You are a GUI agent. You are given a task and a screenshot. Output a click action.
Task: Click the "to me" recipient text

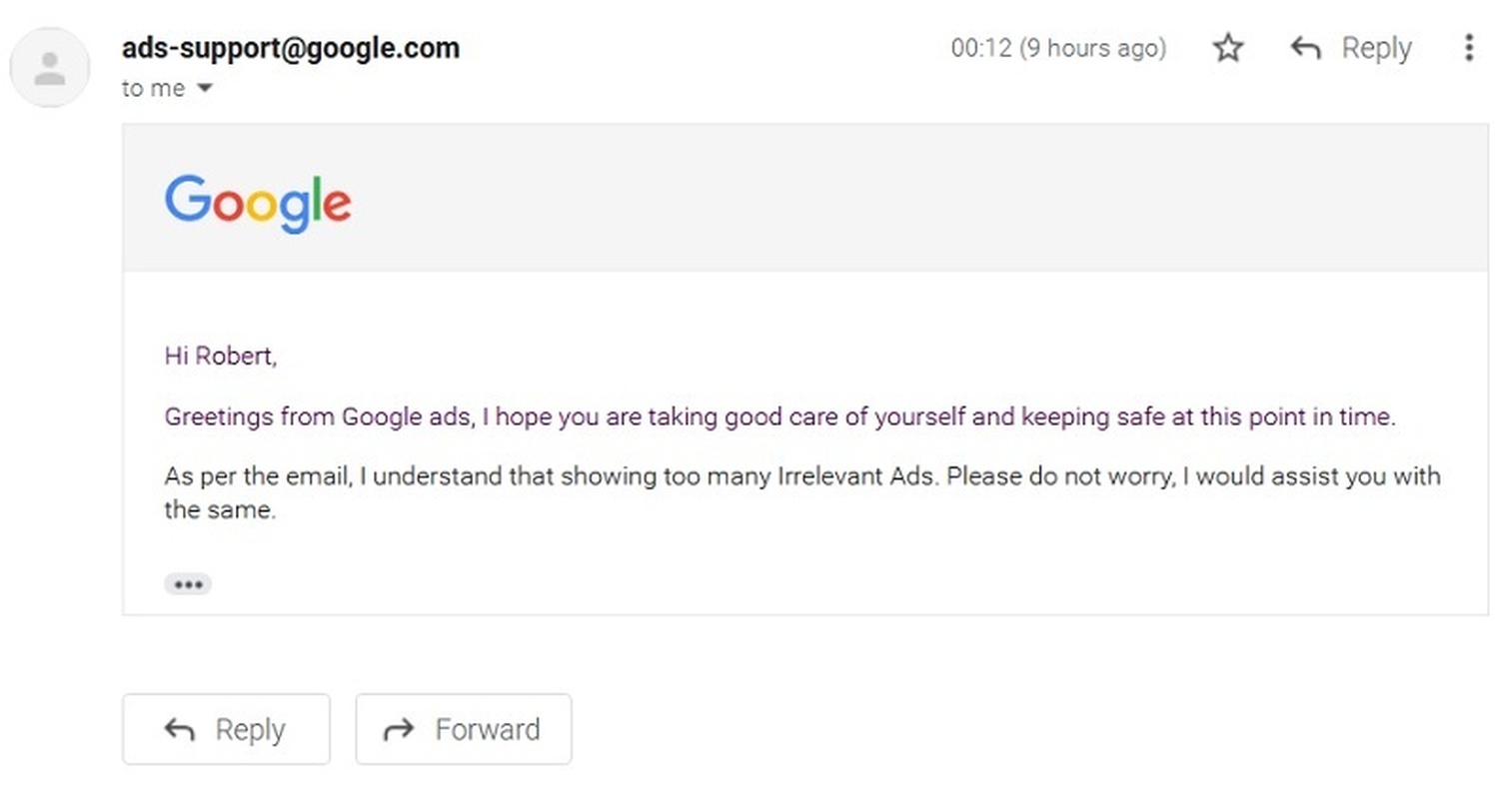coord(153,89)
